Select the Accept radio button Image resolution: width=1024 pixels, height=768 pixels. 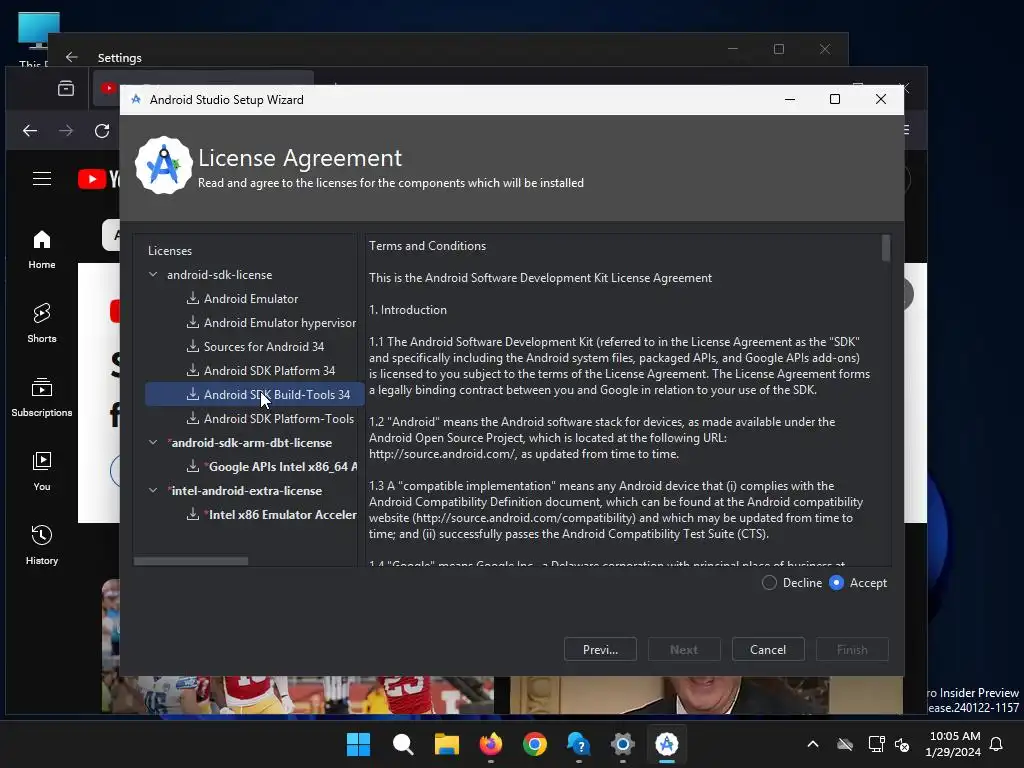pyautogui.click(x=836, y=583)
